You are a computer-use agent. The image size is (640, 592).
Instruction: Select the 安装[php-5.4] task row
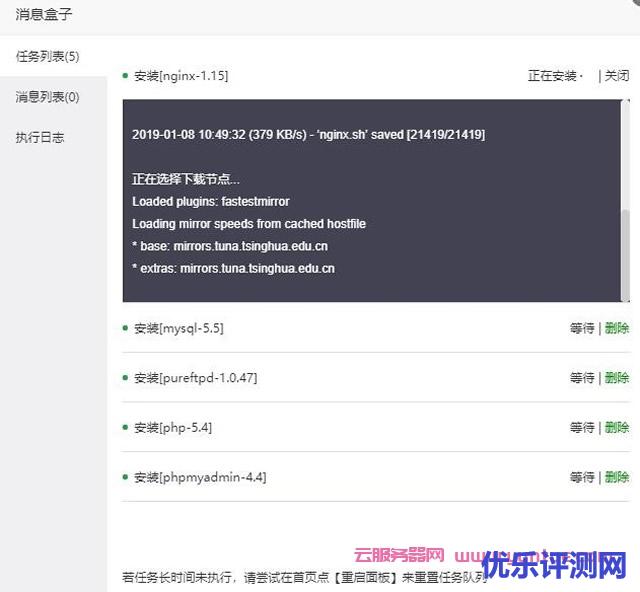376,427
